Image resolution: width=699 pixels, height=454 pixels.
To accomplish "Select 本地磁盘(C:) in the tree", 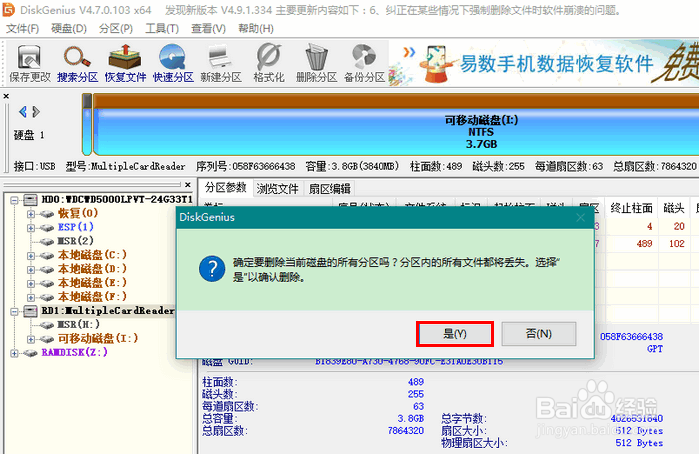I will click(92, 255).
